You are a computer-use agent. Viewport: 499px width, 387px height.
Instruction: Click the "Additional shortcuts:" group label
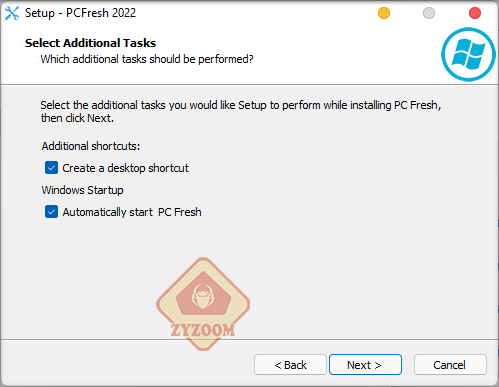pyautogui.click(x=91, y=146)
